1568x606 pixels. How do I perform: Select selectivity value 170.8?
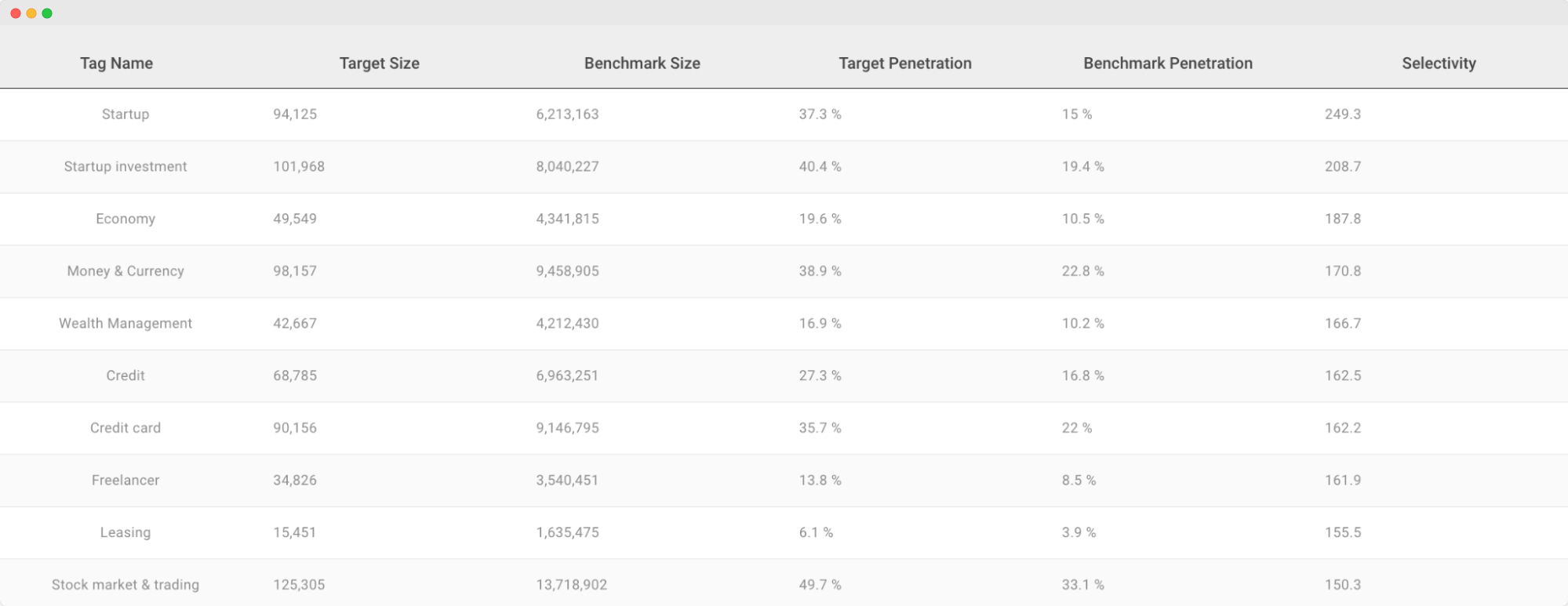coord(1343,271)
